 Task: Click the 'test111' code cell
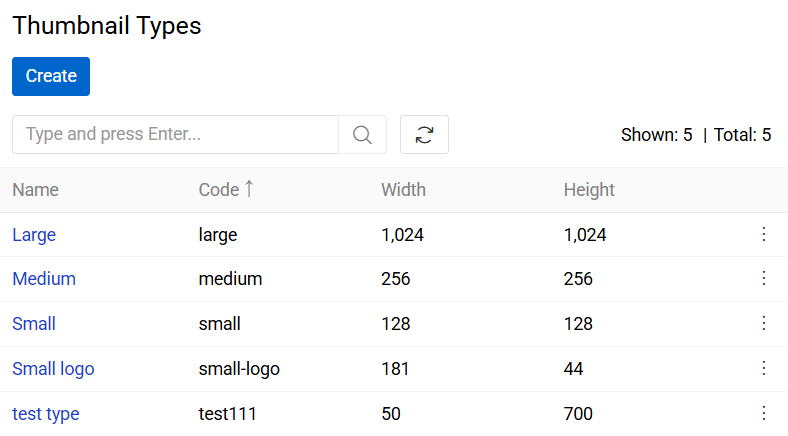228,414
